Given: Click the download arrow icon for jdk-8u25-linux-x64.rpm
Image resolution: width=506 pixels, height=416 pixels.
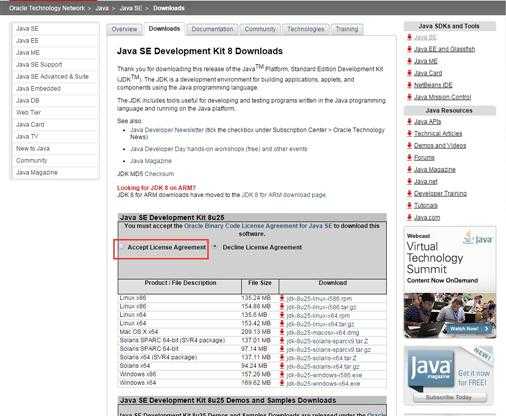Looking at the screenshot, I should point(282,315).
